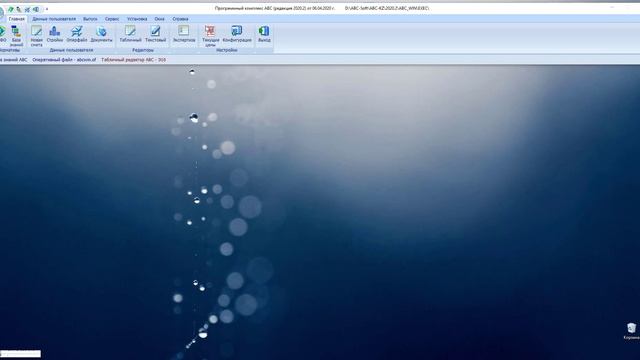Viewport: 640px width, 360px height.
Task: Open the База знаний ribbon button
Action: tap(16, 36)
